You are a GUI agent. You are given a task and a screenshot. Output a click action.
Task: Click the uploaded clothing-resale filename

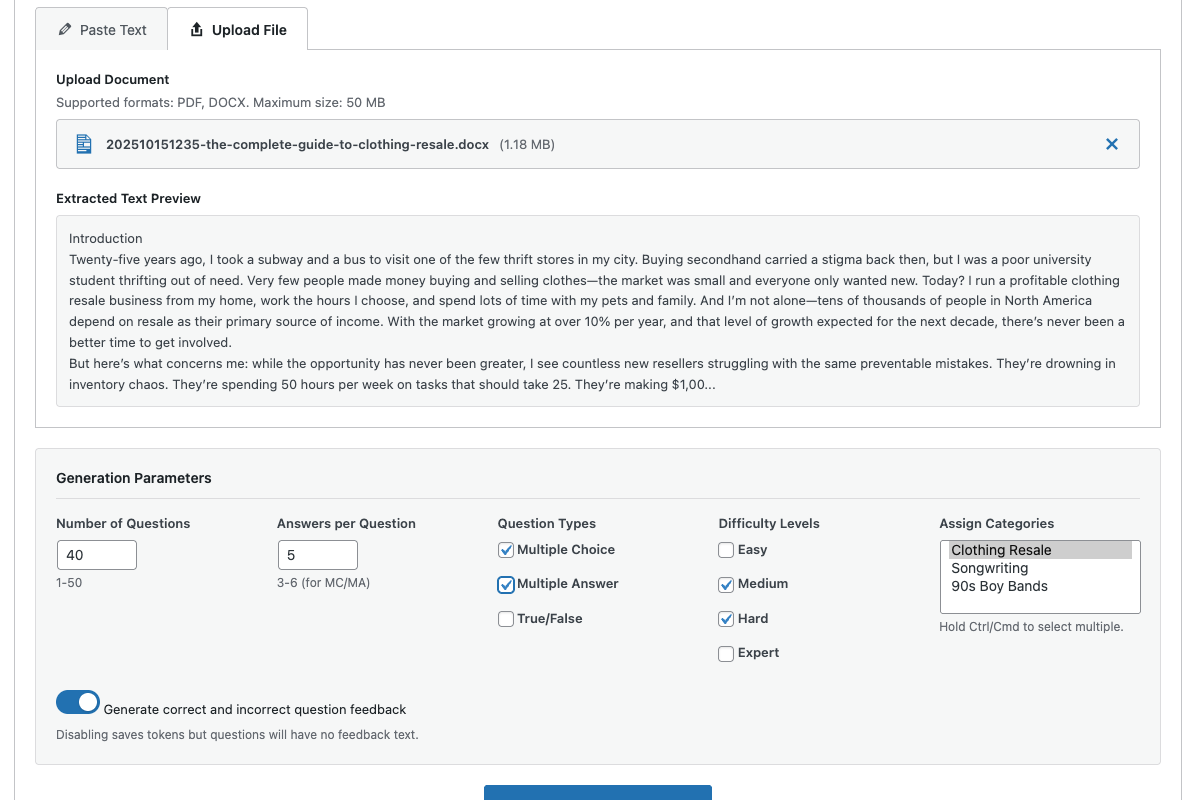pos(297,144)
